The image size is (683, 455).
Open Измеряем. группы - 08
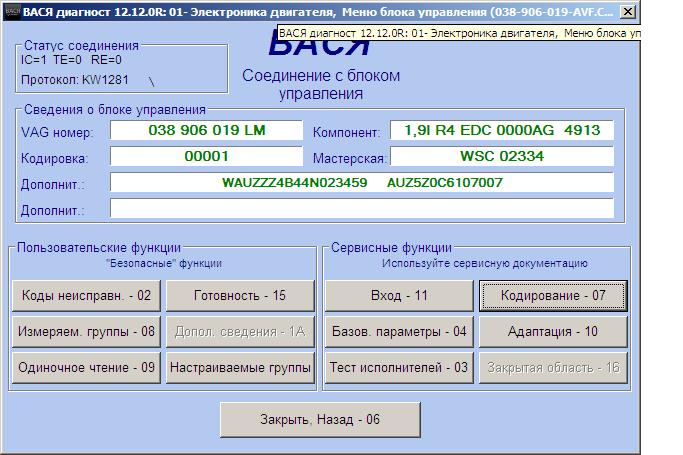click(86, 332)
